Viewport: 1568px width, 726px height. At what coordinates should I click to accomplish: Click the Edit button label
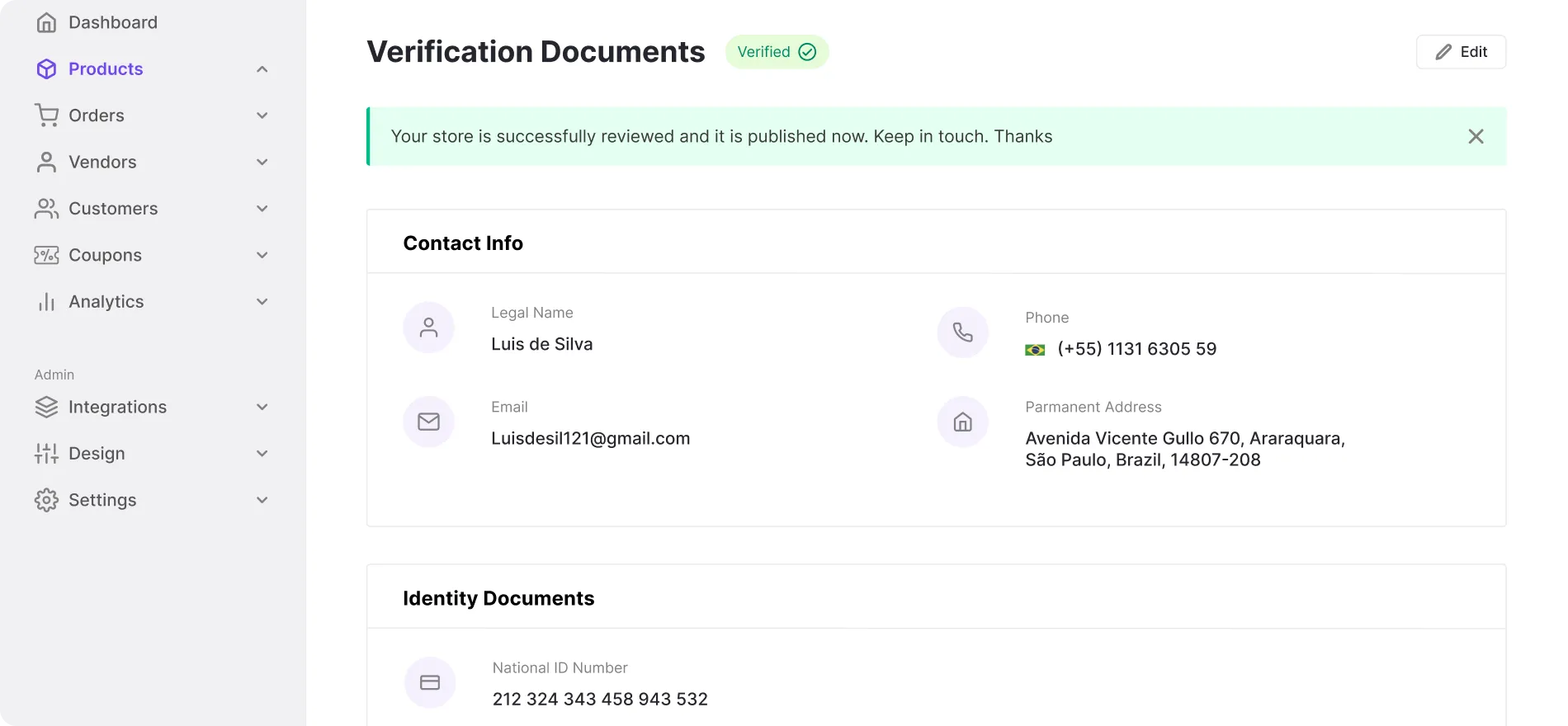(x=1474, y=52)
